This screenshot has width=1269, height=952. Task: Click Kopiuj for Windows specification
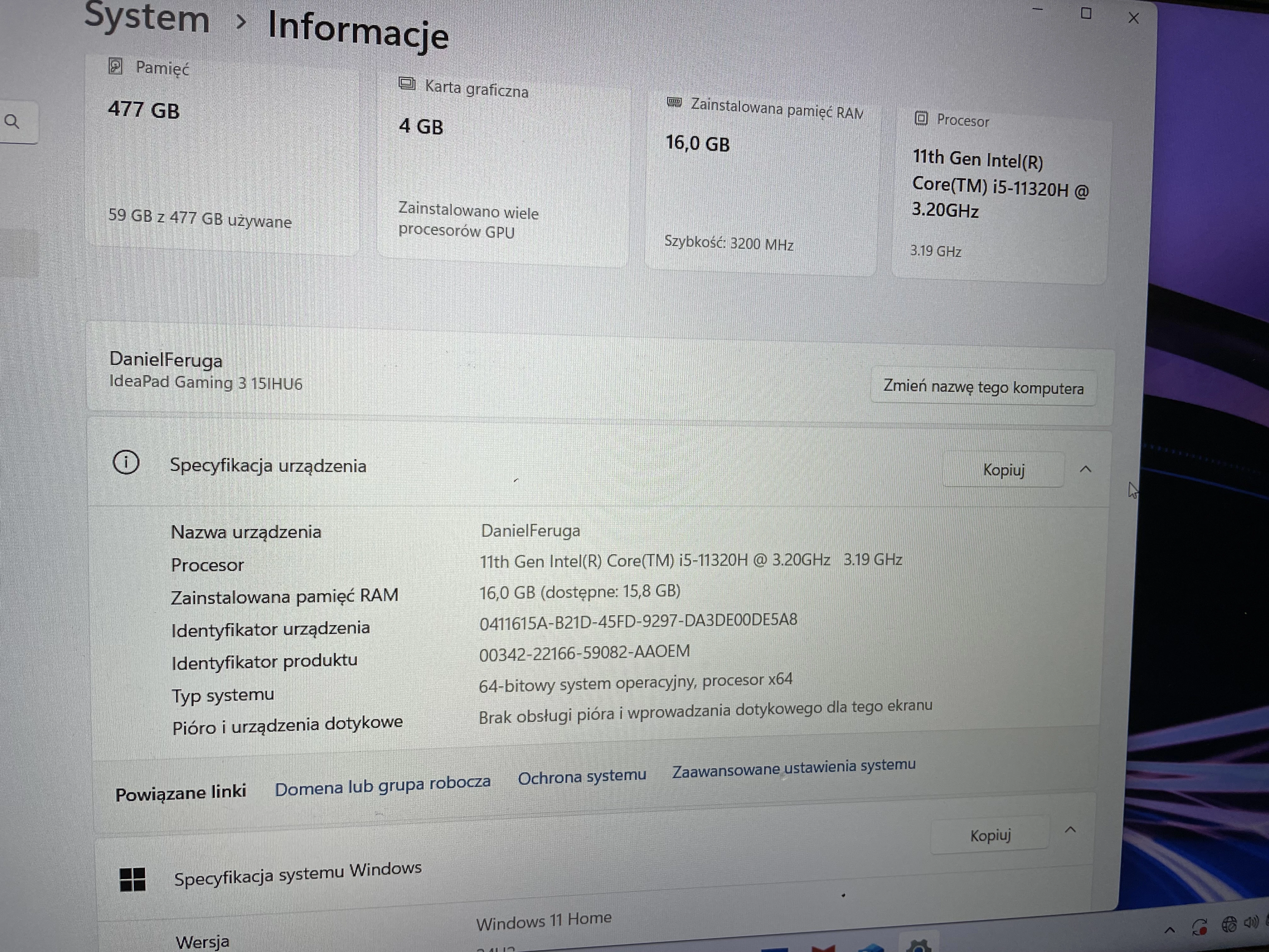coord(990,835)
